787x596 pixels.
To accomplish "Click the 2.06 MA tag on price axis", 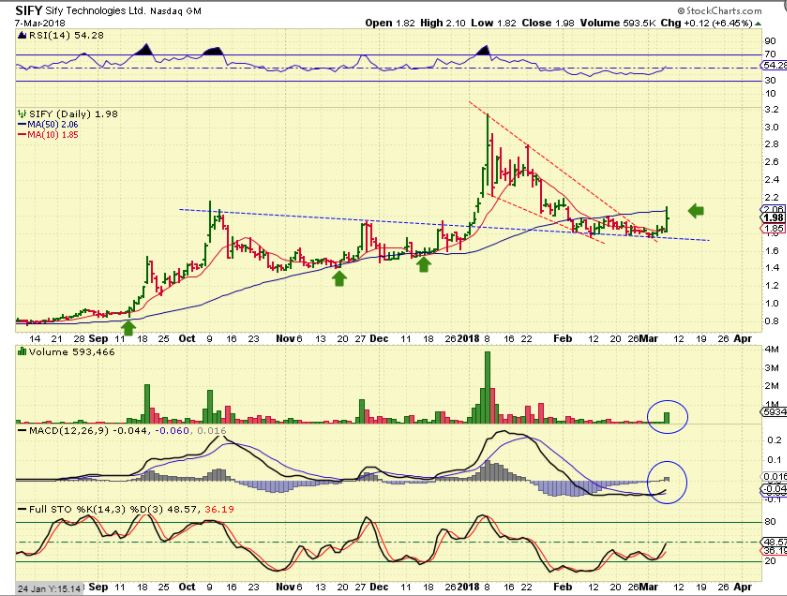I will click(774, 208).
